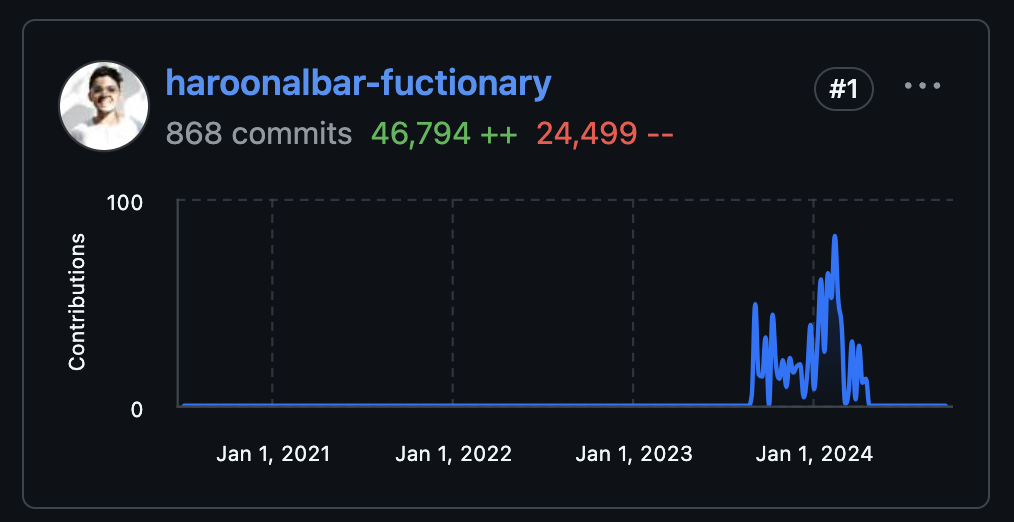Click the vertical Contributions axis title
Image resolution: width=1014 pixels, height=522 pixels.
77,303
